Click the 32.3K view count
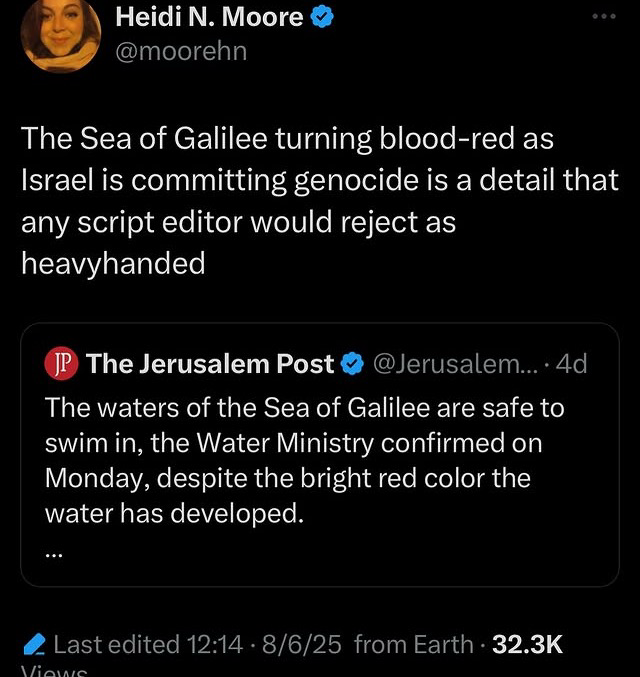 click(x=528, y=645)
